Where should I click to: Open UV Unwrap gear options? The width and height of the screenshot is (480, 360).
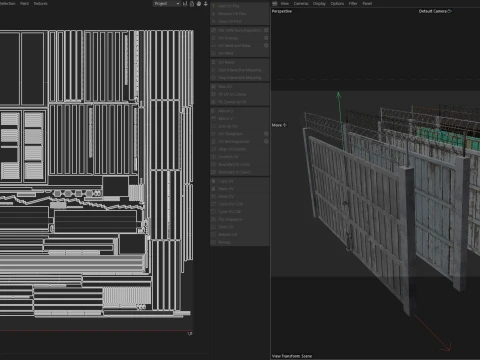click(266, 38)
